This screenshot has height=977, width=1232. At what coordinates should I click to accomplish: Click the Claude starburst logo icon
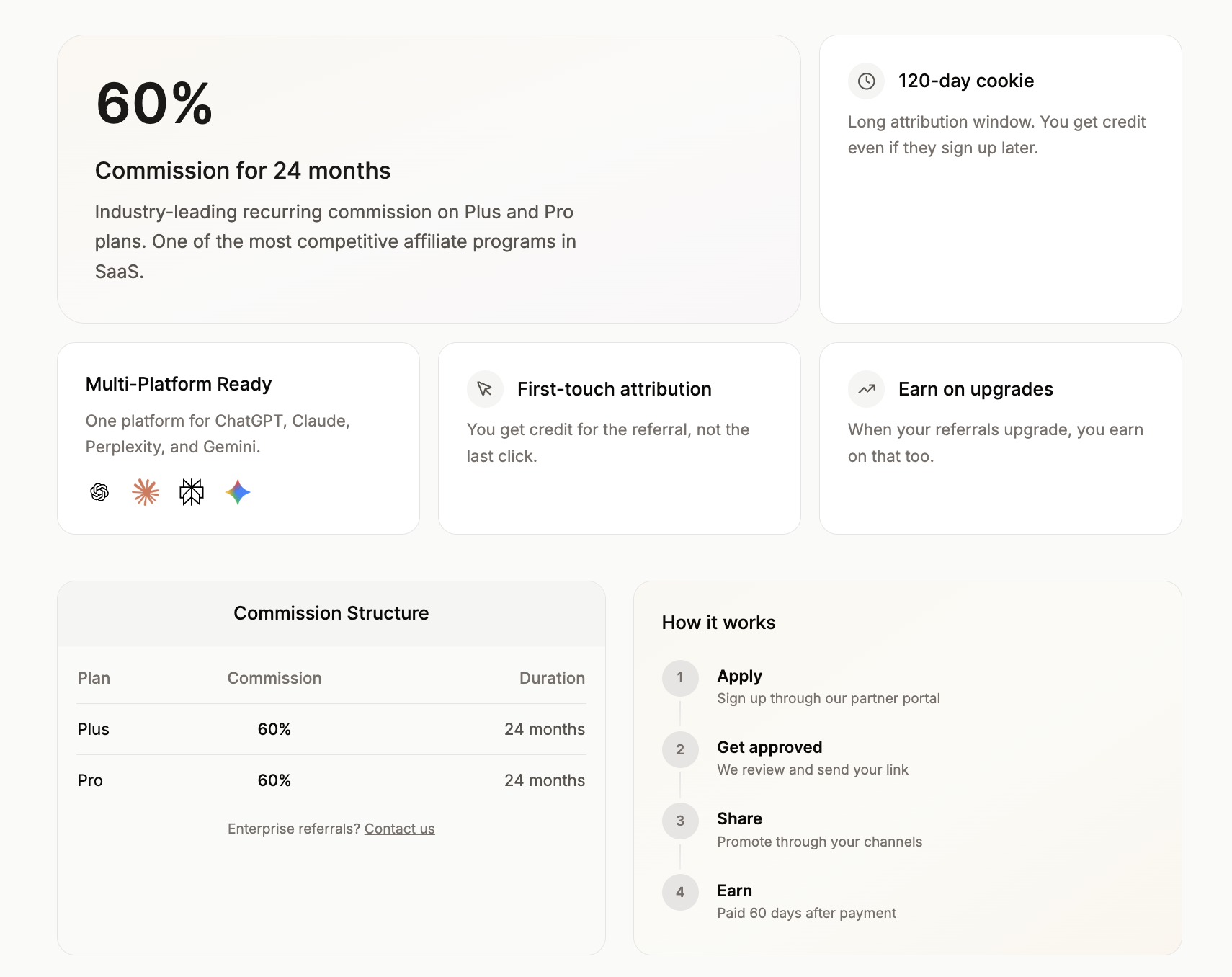146,492
